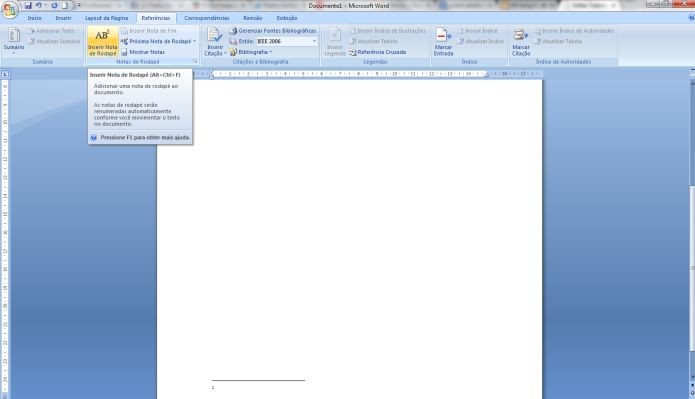The height and width of the screenshot is (399, 695).
Task: Open the Revisão tab
Action: click(253, 18)
